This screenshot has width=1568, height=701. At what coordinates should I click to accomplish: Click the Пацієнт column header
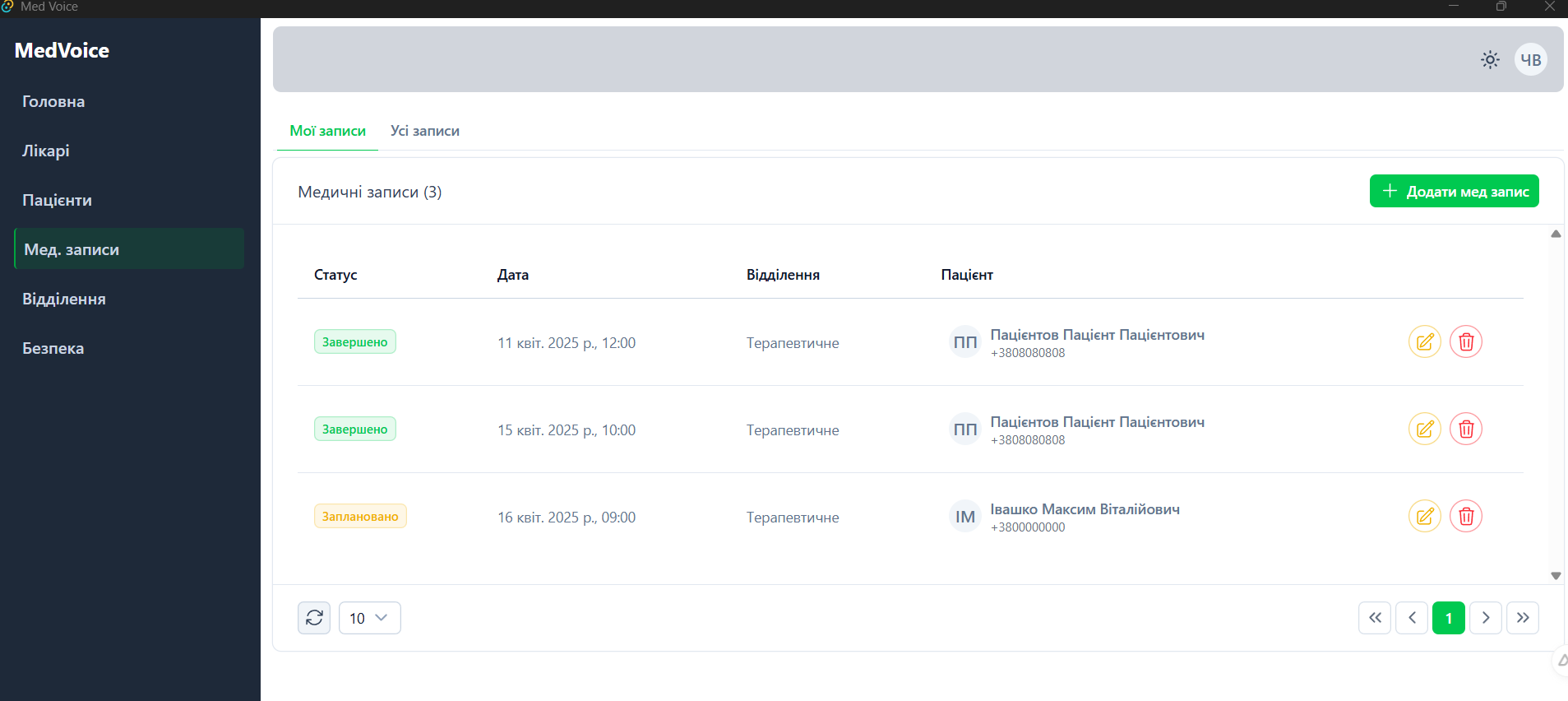click(x=967, y=275)
